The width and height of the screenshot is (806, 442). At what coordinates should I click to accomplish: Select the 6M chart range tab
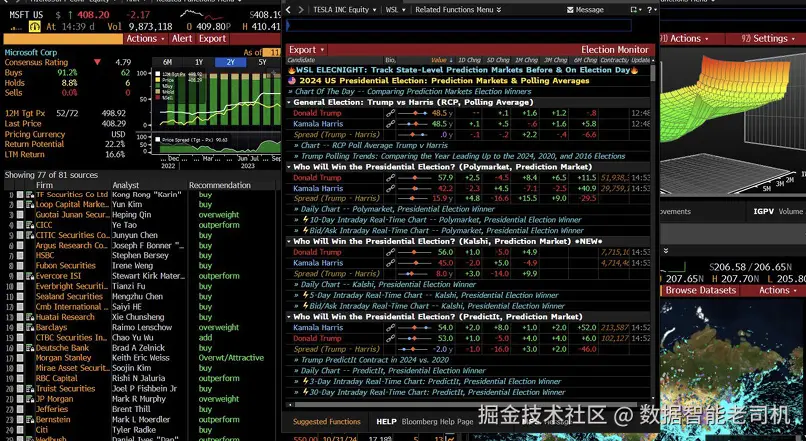click(x=167, y=62)
